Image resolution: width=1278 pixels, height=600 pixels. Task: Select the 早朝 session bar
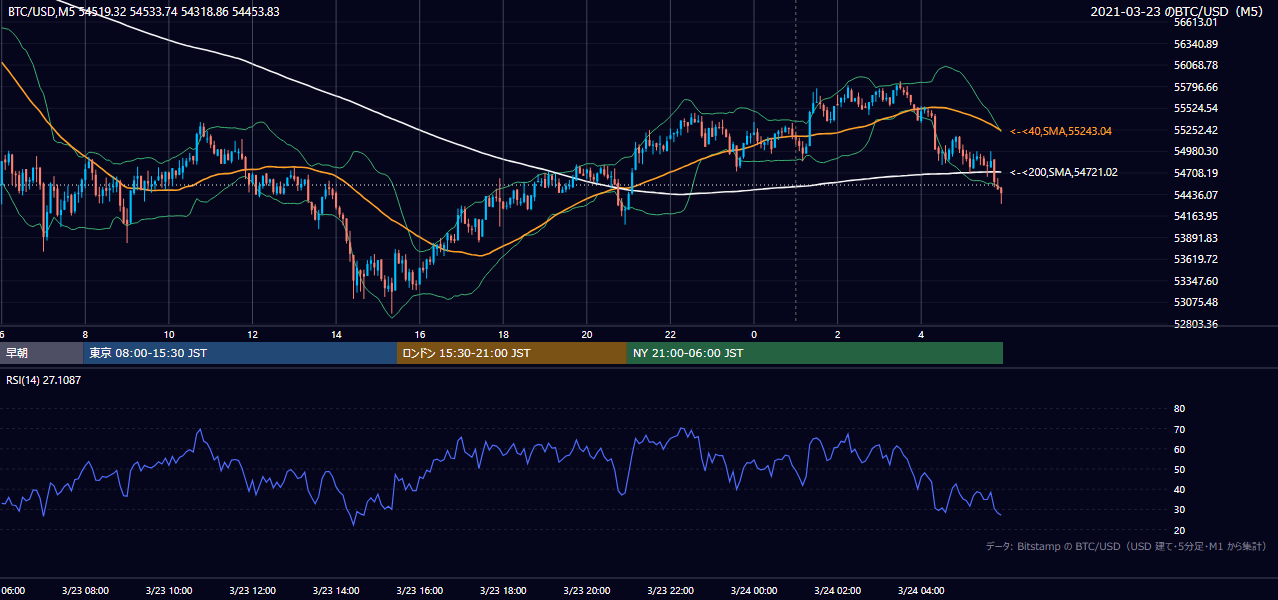coord(41,353)
